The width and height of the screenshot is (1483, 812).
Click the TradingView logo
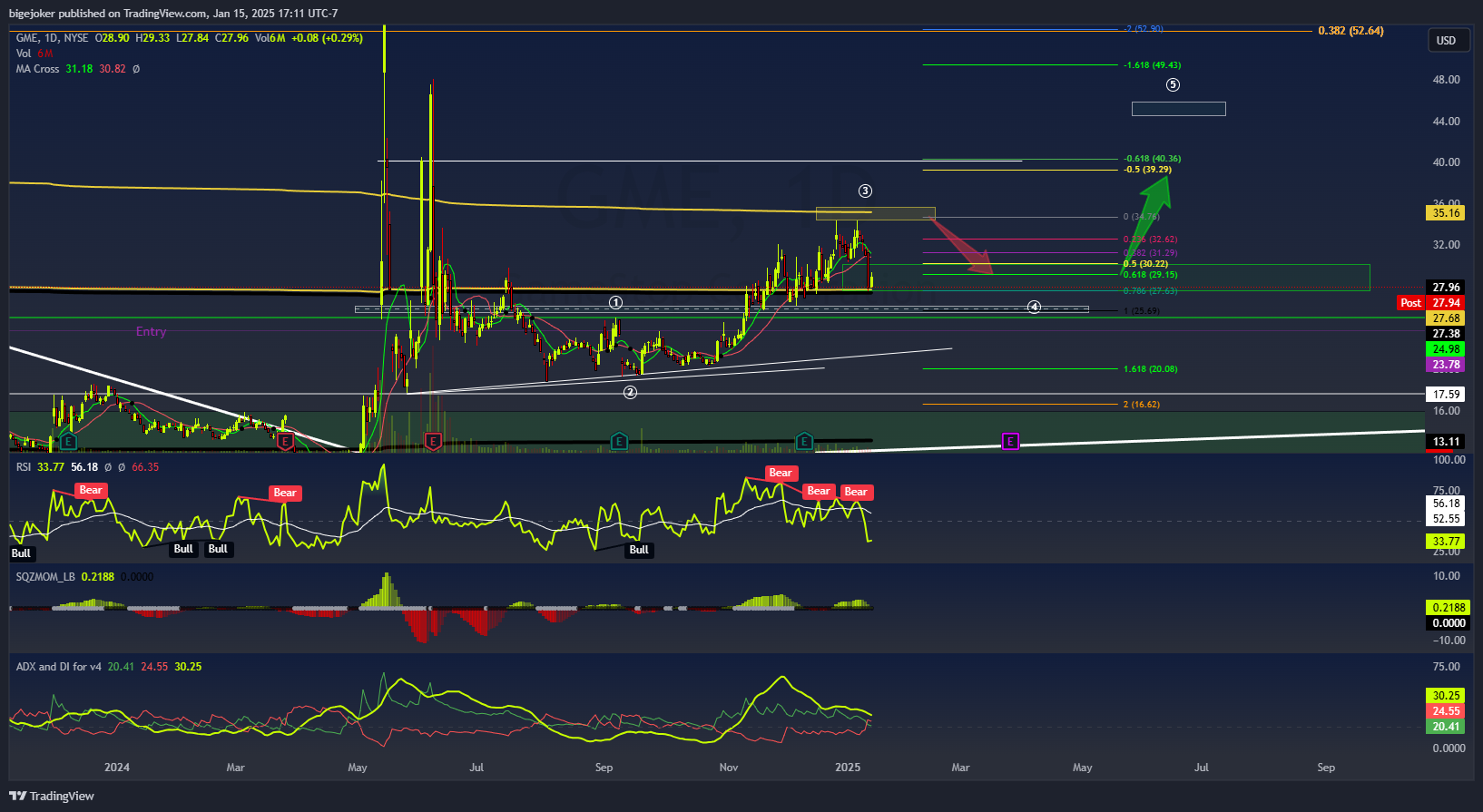tap(52, 796)
